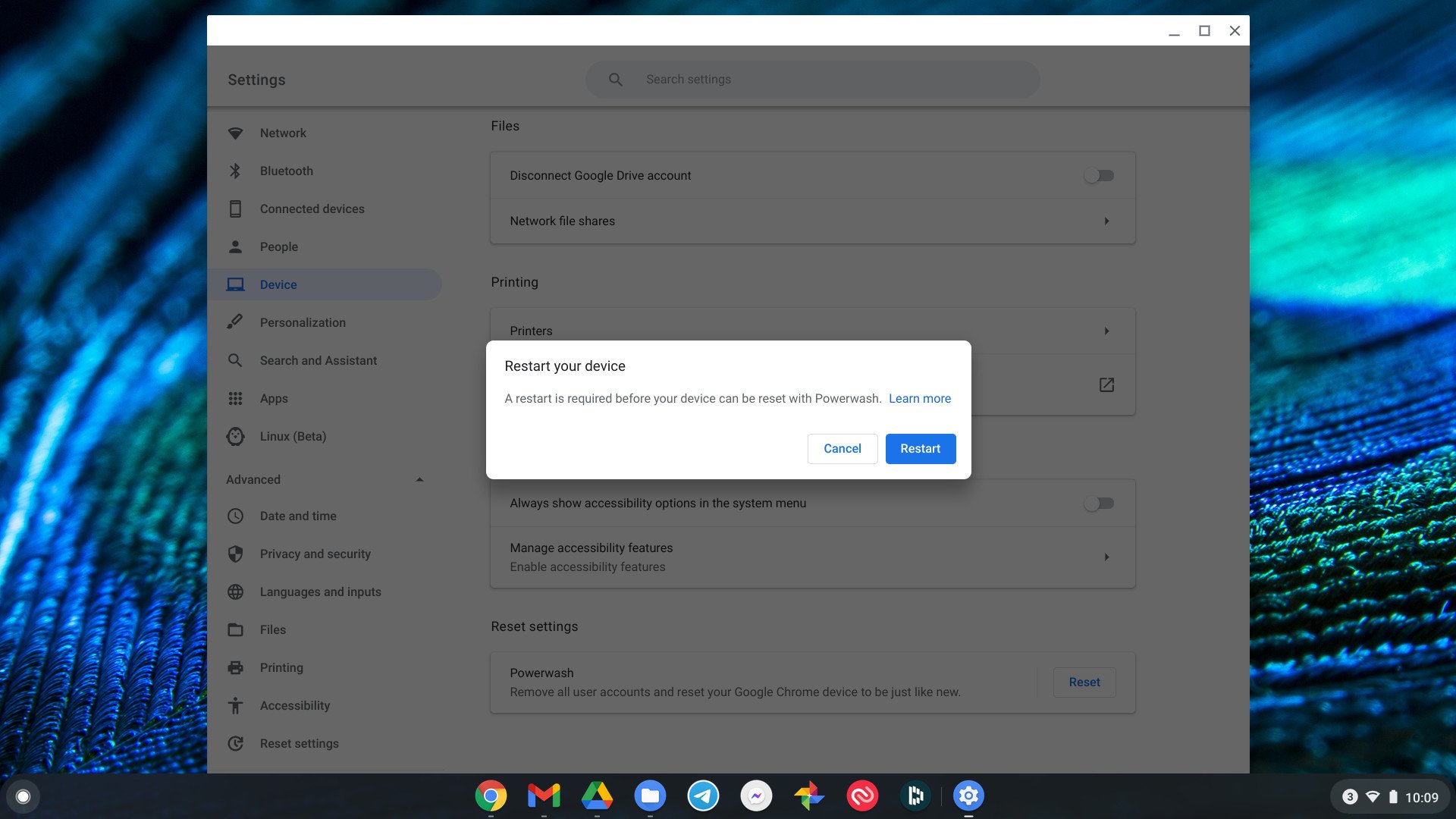The width and height of the screenshot is (1456, 819).
Task: Cancel the restart dialog
Action: tap(842, 448)
